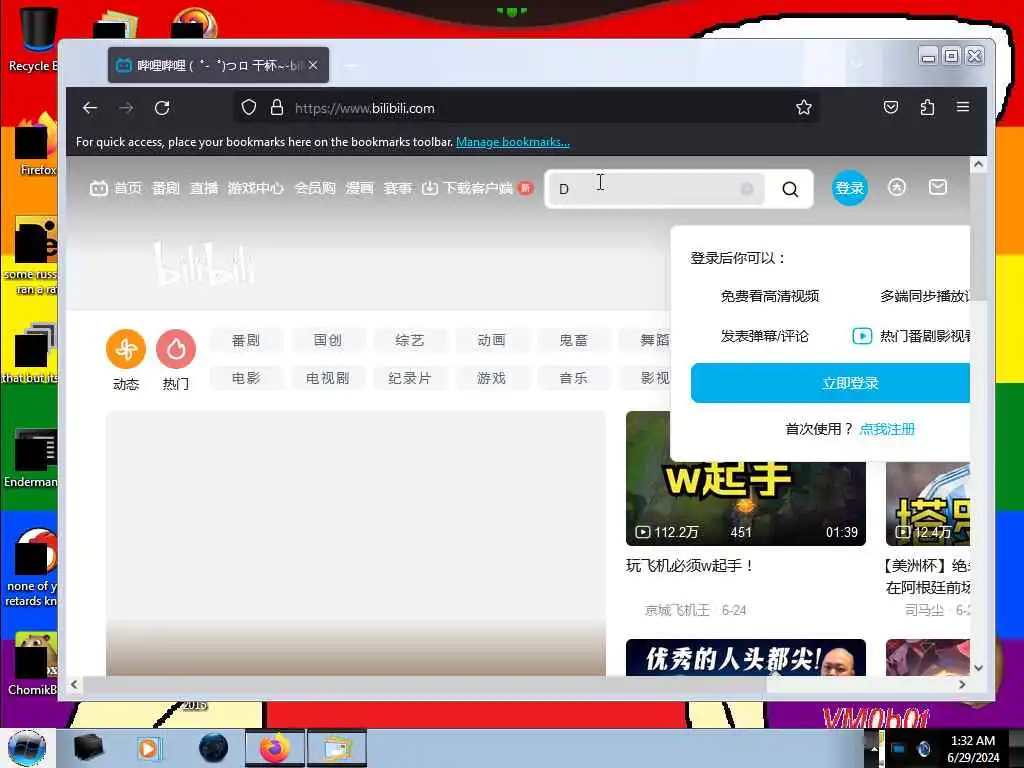The image size is (1024, 768).
Task: Open the 漫画 nav item
Action: pos(360,189)
